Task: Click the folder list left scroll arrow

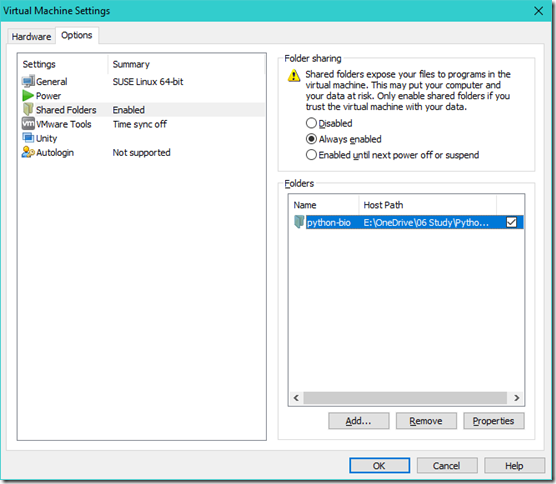Action: [296, 398]
